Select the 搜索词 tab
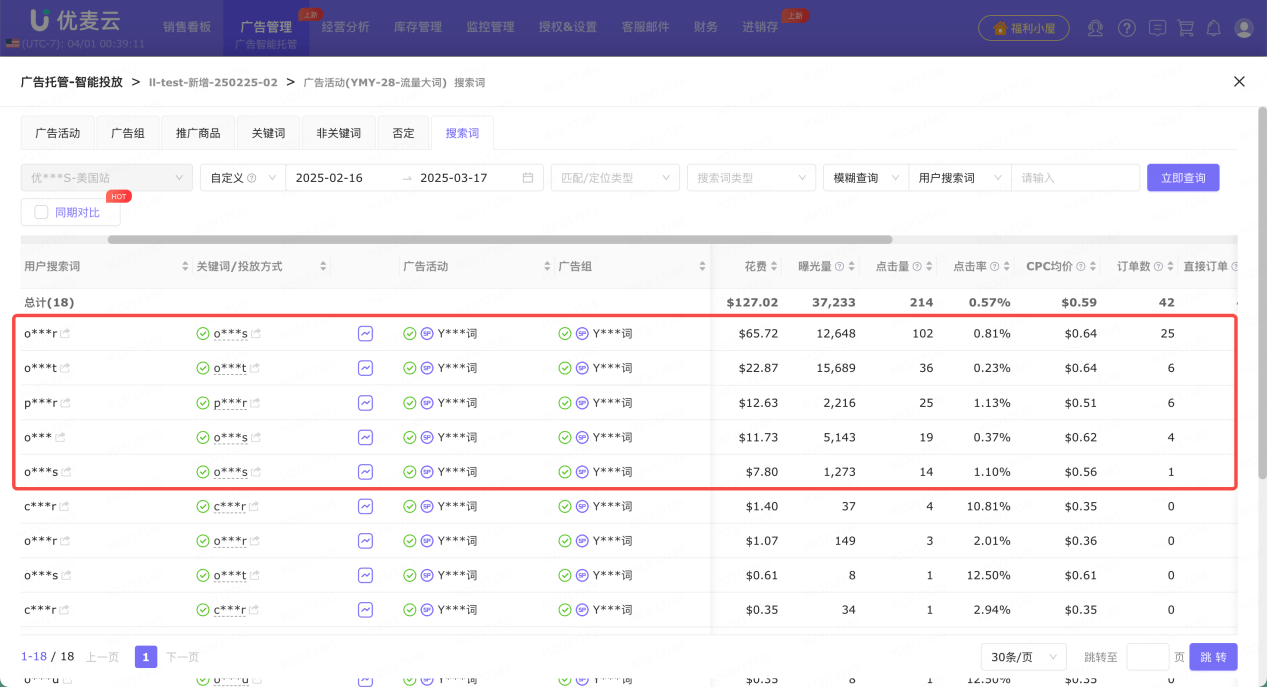The width and height of the screenshot is (1267, 687). tap(463, 133)
